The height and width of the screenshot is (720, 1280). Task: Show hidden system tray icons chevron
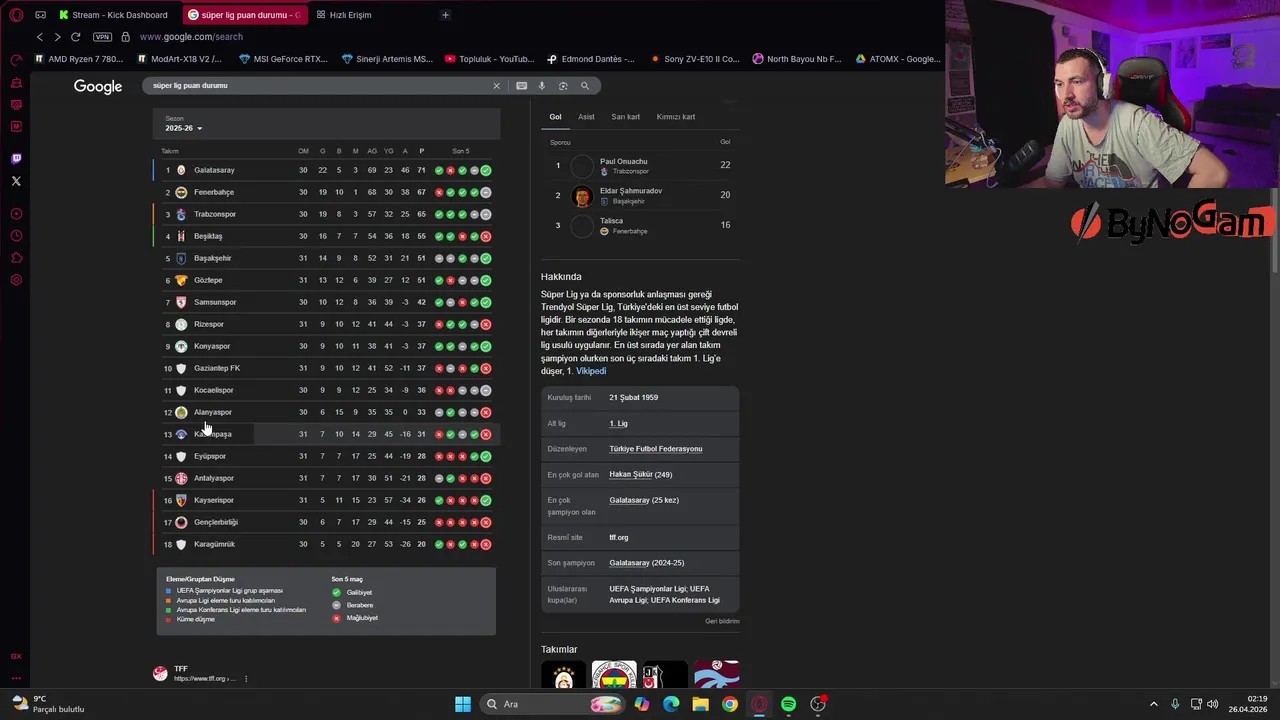(1153, 704)
